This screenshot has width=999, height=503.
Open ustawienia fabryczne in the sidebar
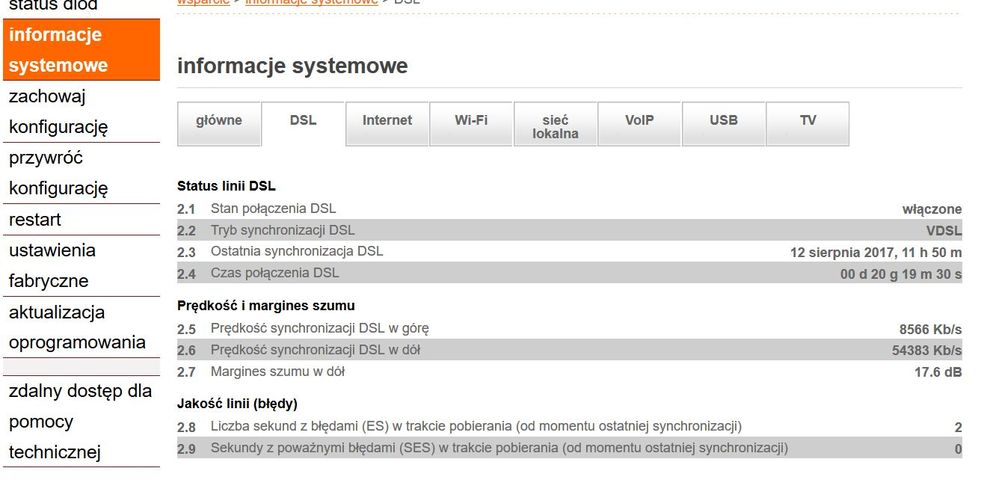click(52, 265)
